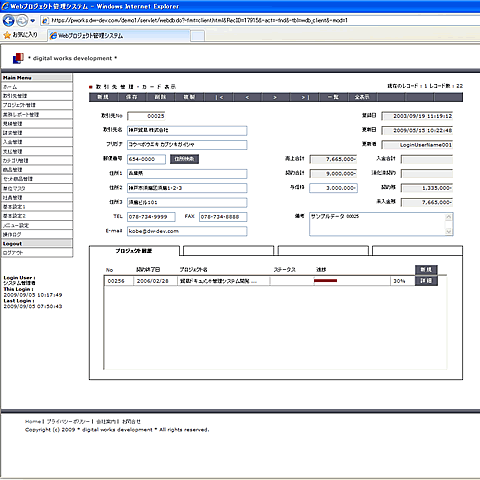Click the postal code field 654-0000
This screenshot has height=480, width=480.
click(x=146, y=159)
